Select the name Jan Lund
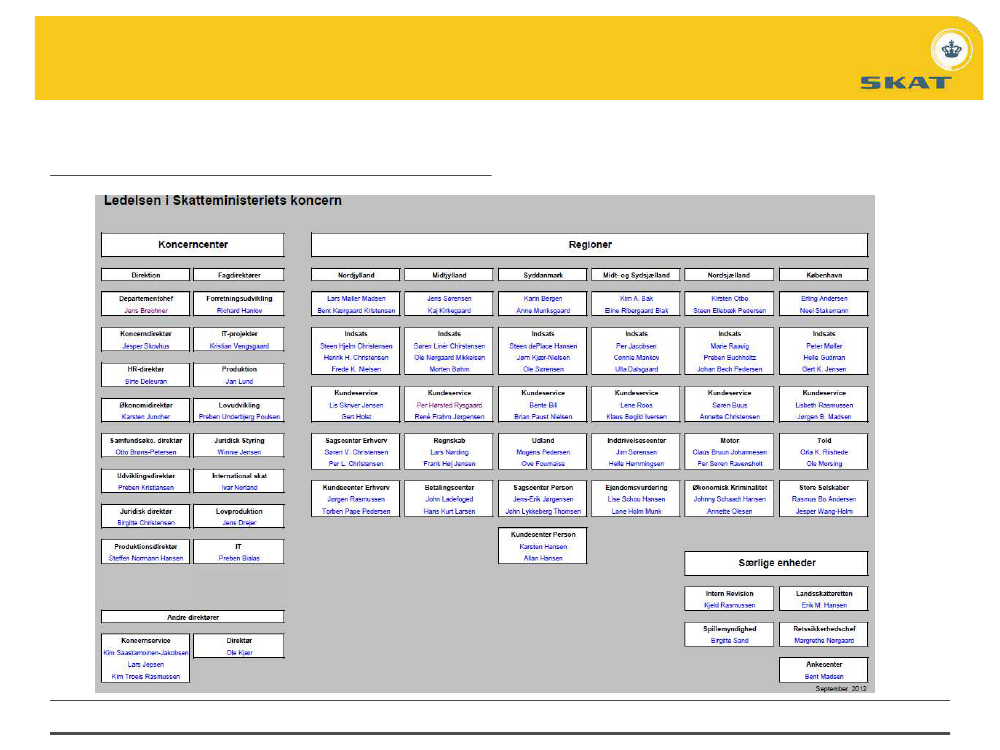 [239, 381]
